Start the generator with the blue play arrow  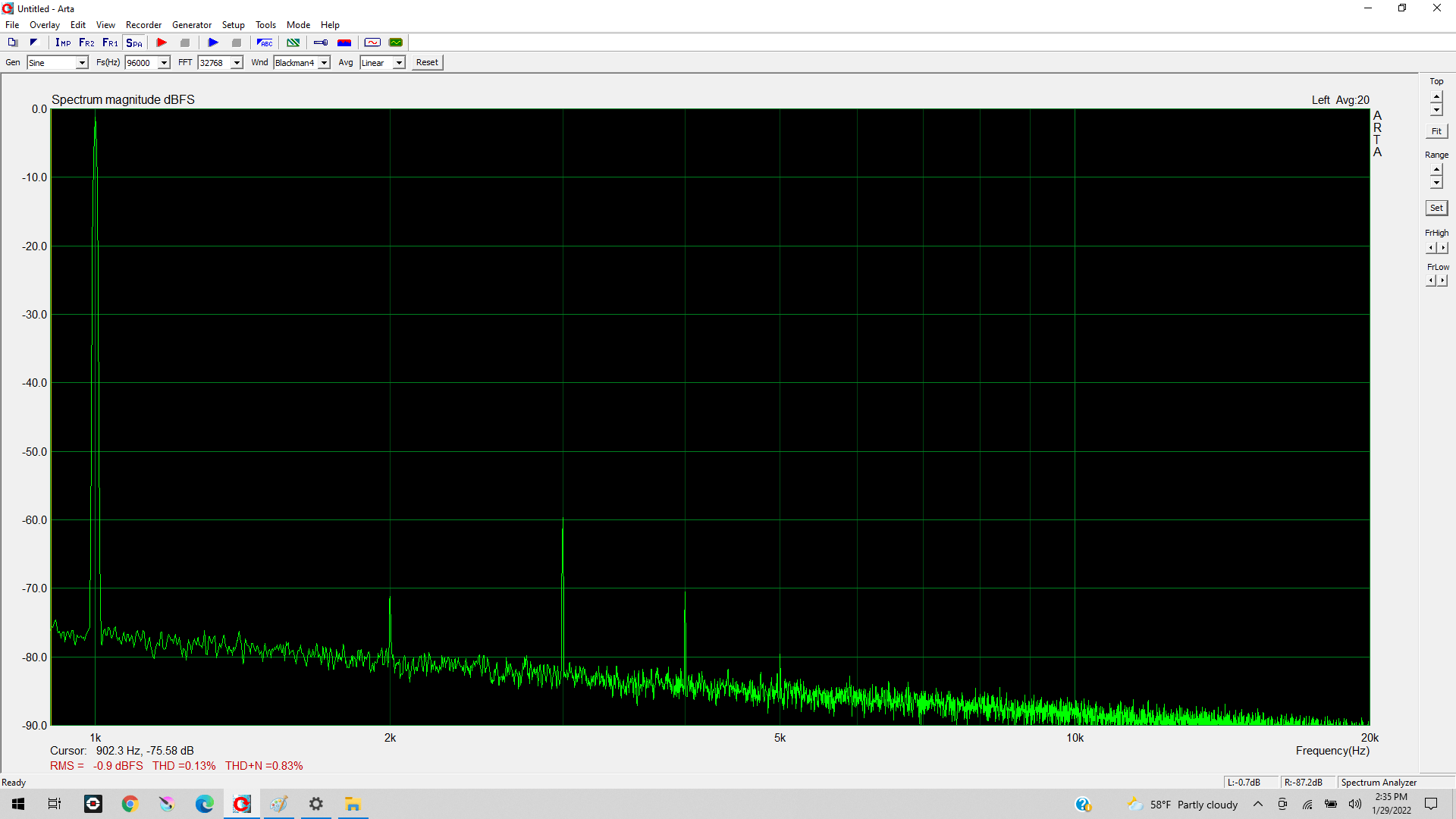213,42
